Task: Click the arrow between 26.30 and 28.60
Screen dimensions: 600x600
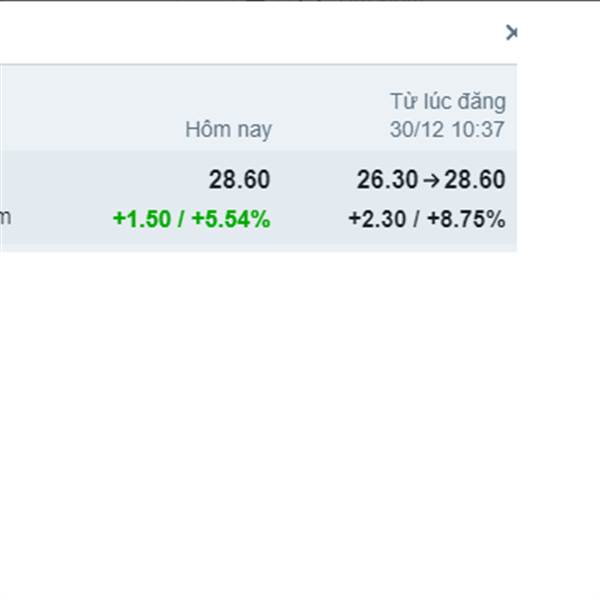Action: pos(432,180)
